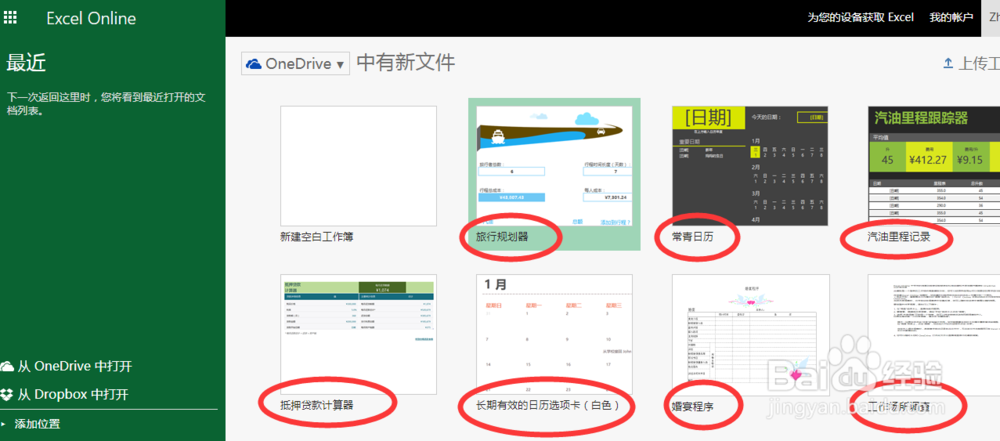Click the OneDrive cloud icon in the sidebar
The image size is (1000, 441).
point(7,366)
